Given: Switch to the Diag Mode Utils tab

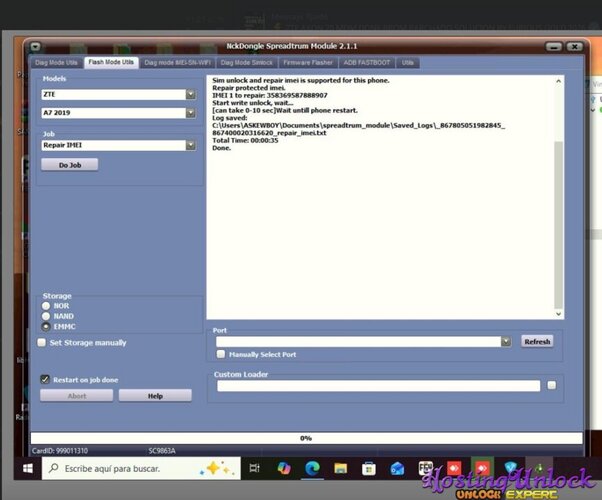Looking at the screenshot, I should coord(56,63).
